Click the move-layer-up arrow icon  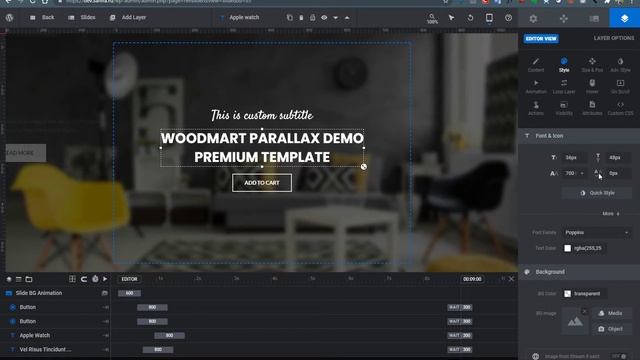click(x=347, y=18)
